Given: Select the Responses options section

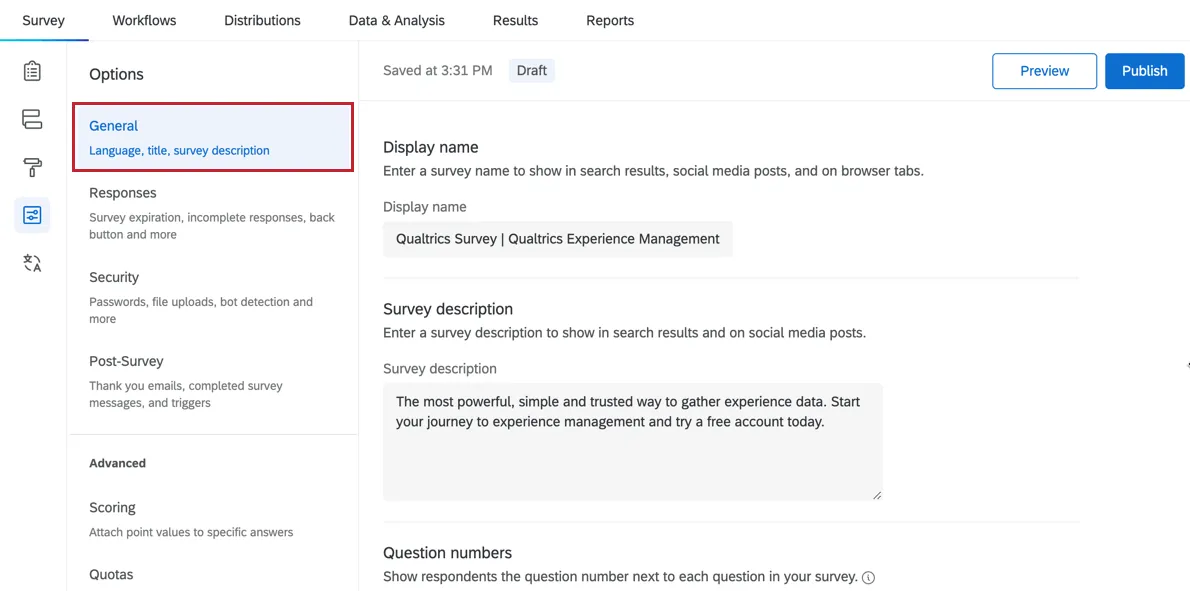Looking at the screenshot, I should click(120, 192).
